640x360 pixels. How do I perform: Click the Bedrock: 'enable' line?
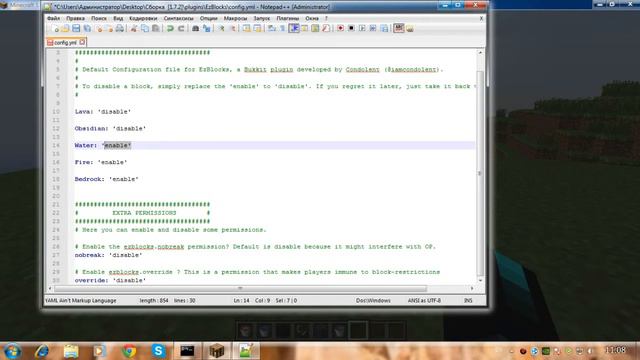(107, 179)
